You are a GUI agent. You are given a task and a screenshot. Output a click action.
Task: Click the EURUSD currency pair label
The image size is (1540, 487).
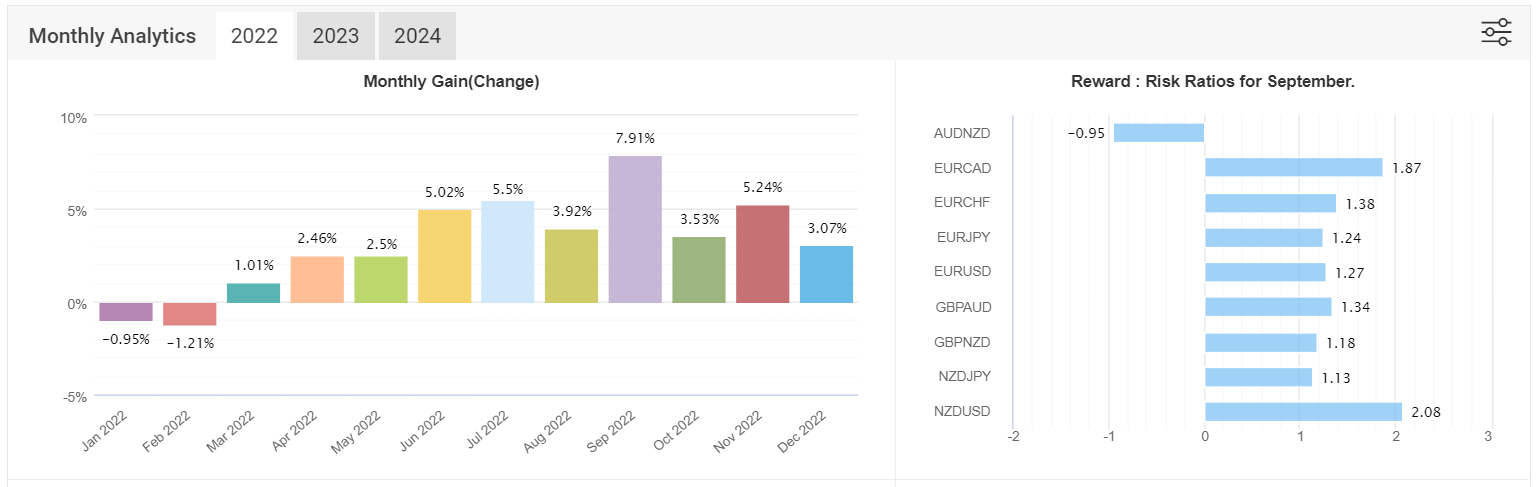(961, 272)
